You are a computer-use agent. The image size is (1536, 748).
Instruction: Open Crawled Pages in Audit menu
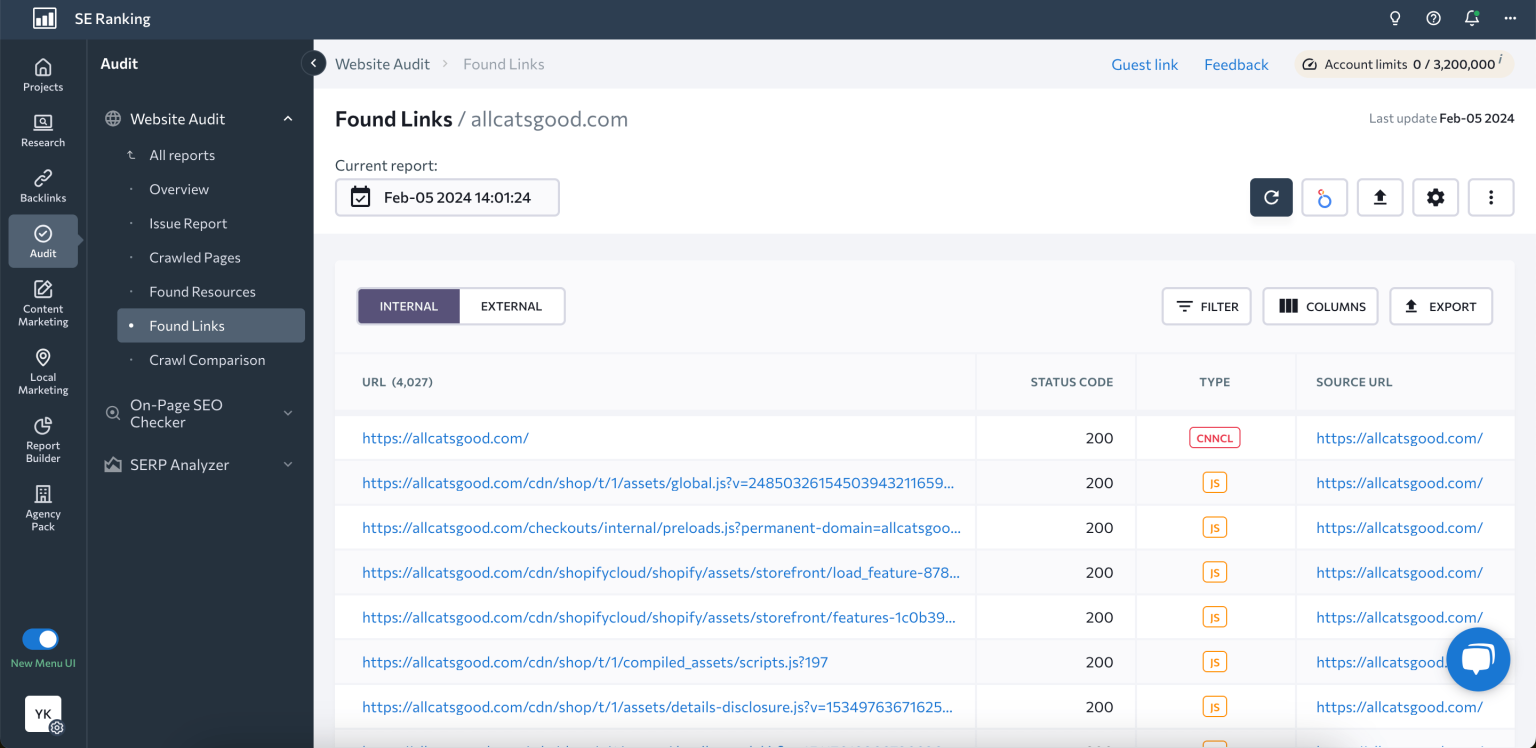point(195,258)
